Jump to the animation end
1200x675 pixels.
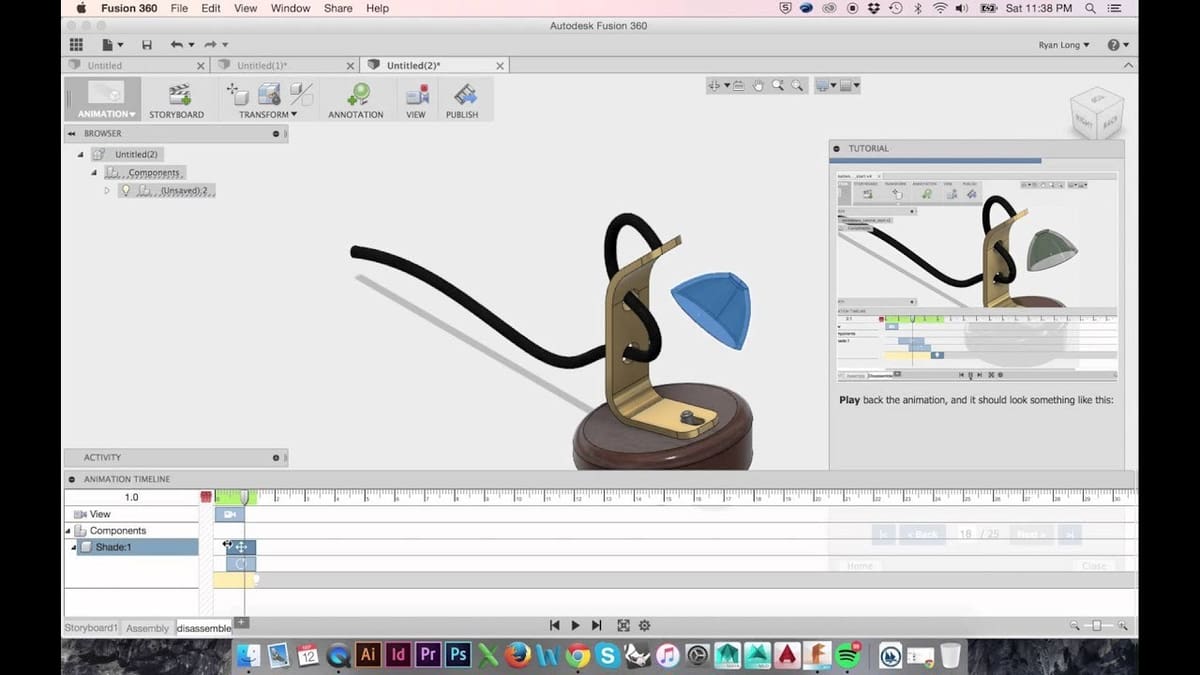597,625
